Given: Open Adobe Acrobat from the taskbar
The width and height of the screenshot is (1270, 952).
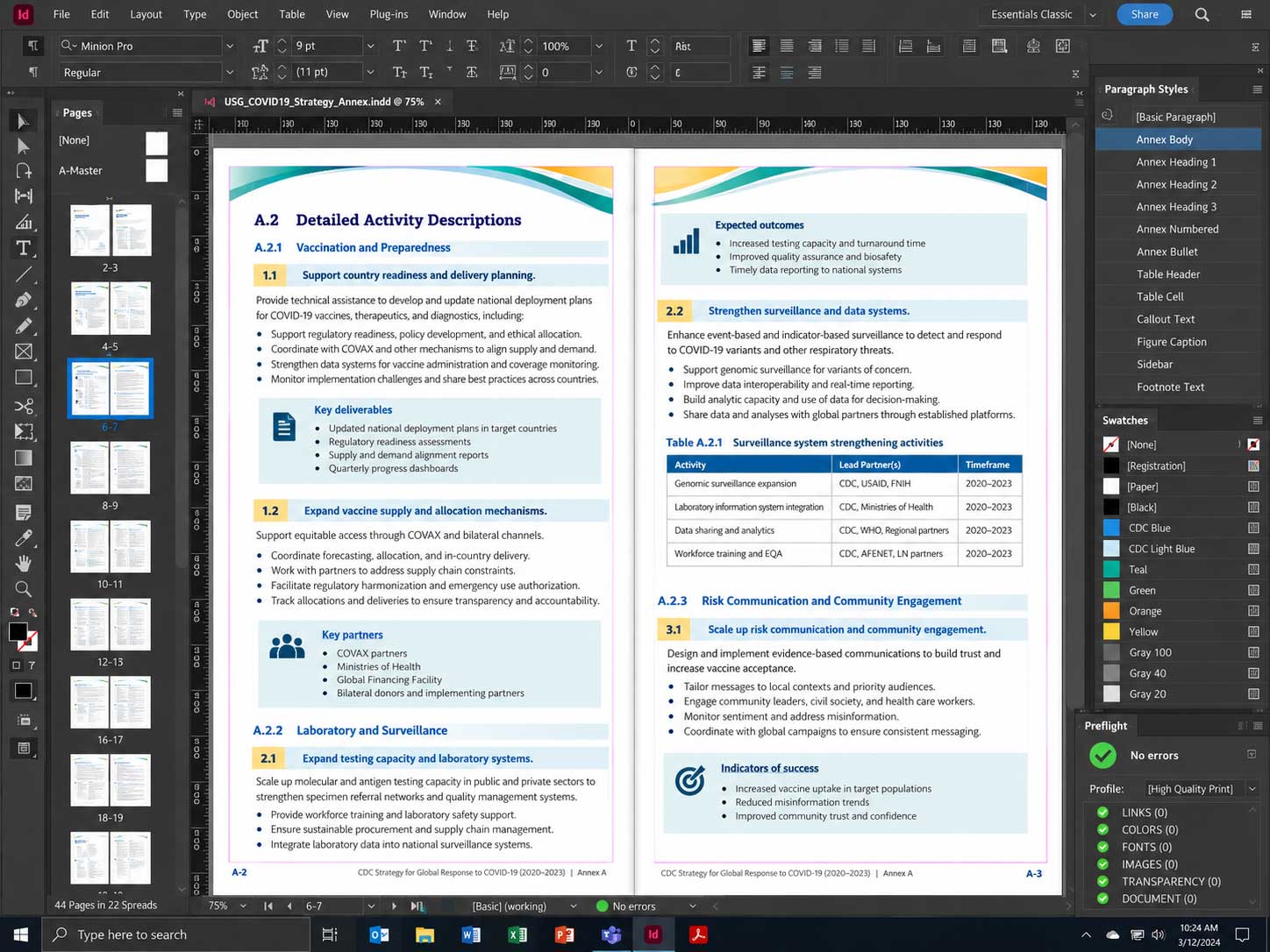Looking at the screenshot, I should 698,934.
